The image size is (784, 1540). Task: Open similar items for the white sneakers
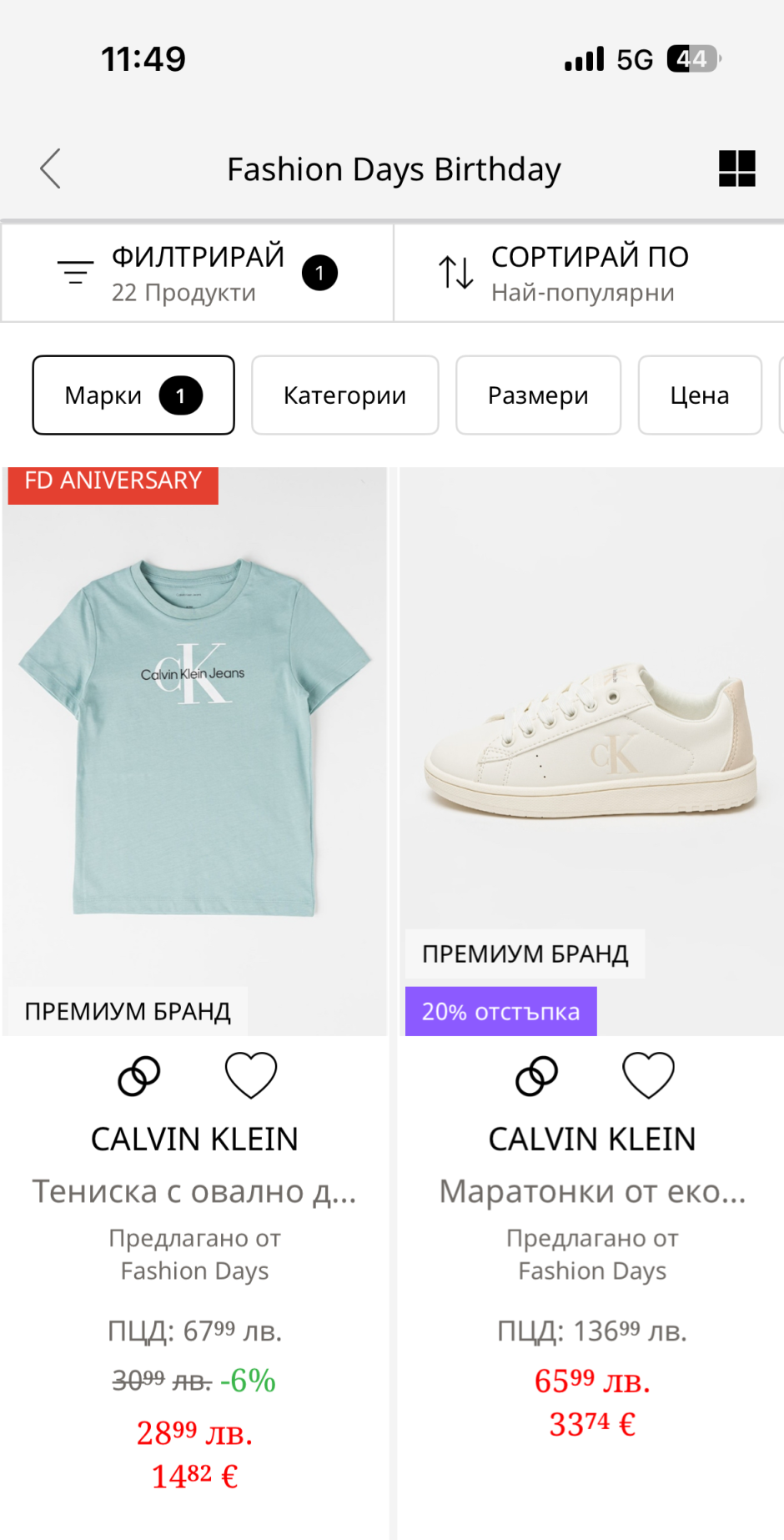click(537, 1076)
